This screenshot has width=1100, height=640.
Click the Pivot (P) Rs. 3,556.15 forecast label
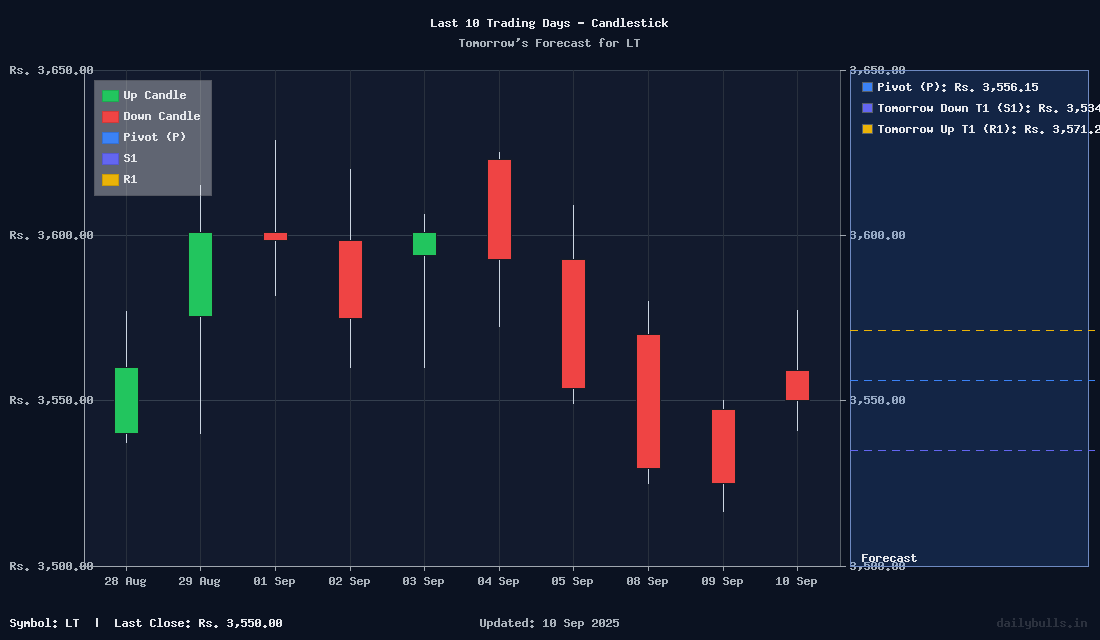point(958,87)
